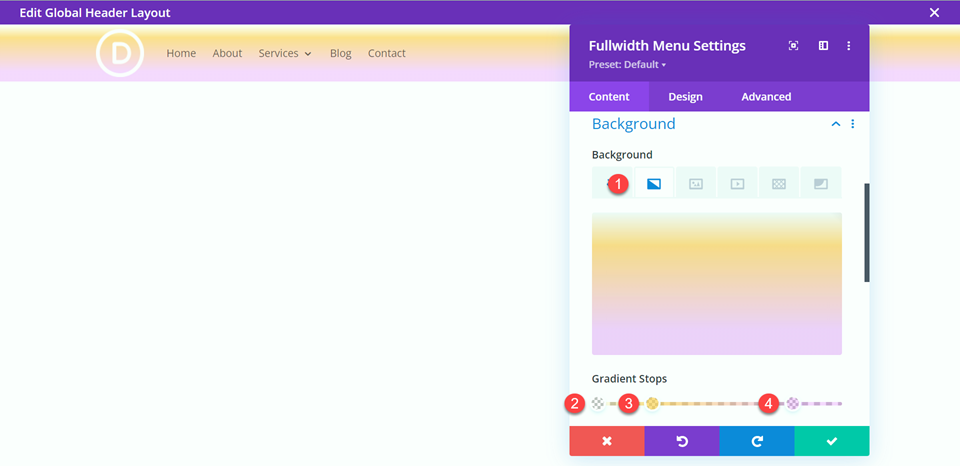This screenshot has height=466, width=960.
Task: Open the About menu link
Action: point(227,53)
